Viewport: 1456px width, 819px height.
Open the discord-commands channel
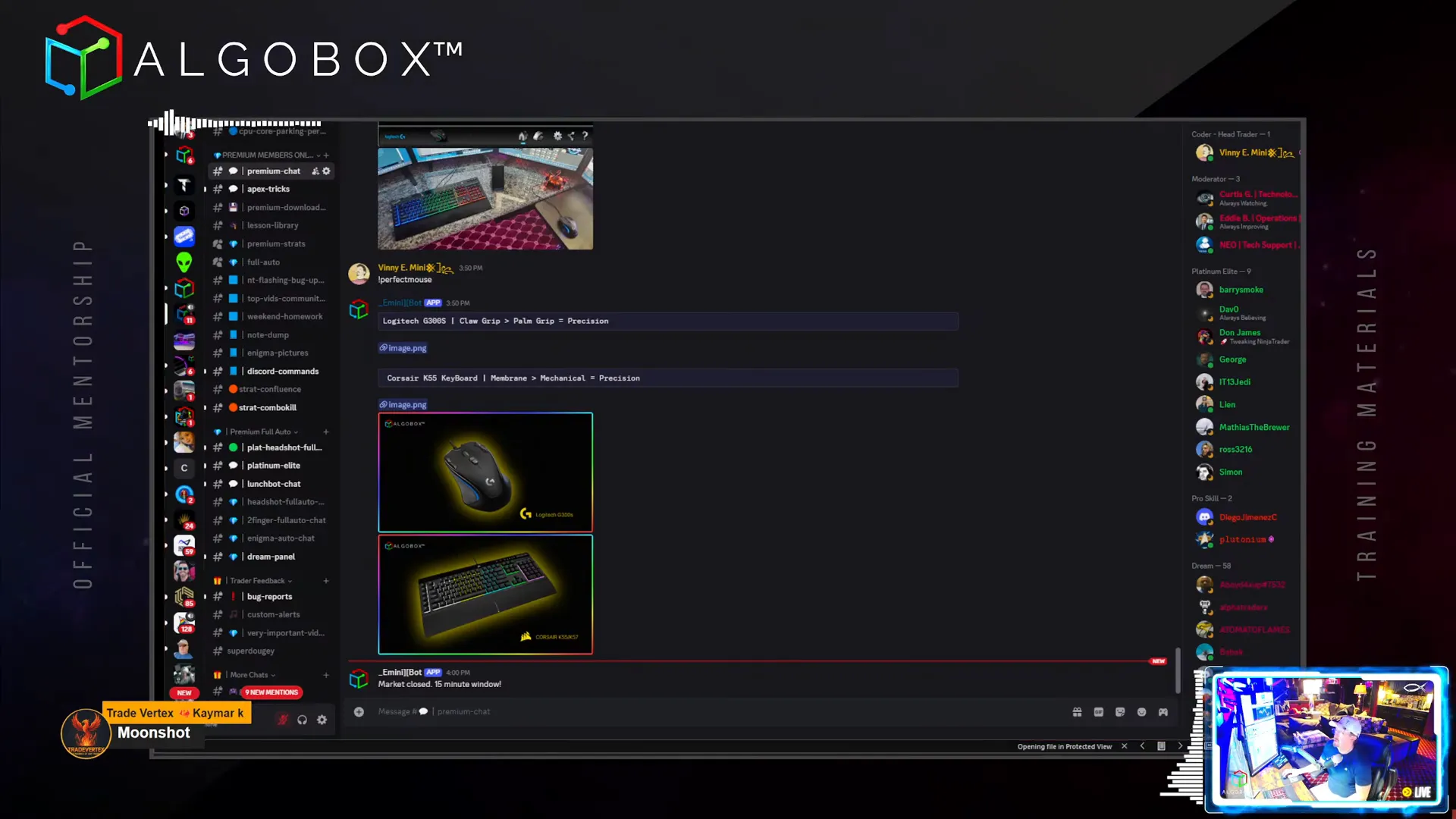(x=271, y=372)
